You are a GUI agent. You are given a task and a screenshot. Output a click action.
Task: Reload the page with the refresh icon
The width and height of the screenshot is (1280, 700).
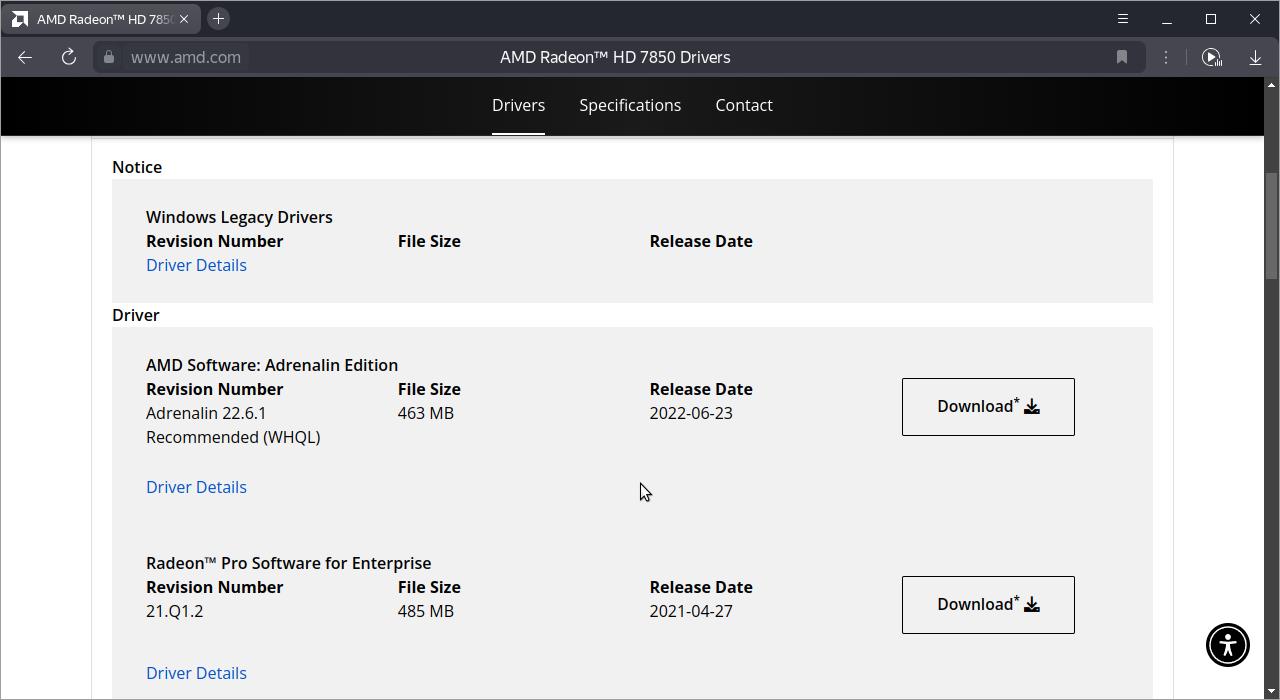tap(69, 57)
